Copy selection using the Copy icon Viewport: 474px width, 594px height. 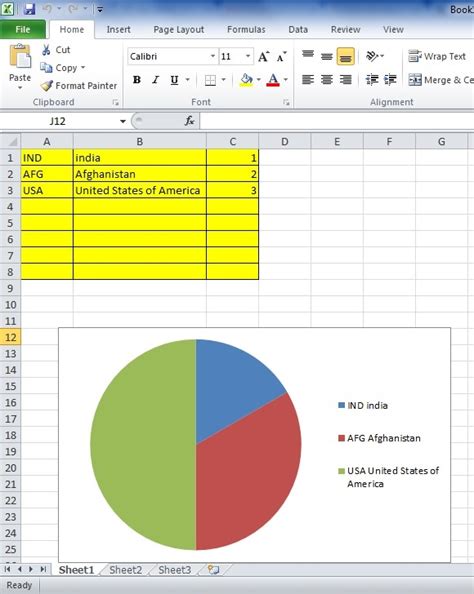click(x=46, y=68)
